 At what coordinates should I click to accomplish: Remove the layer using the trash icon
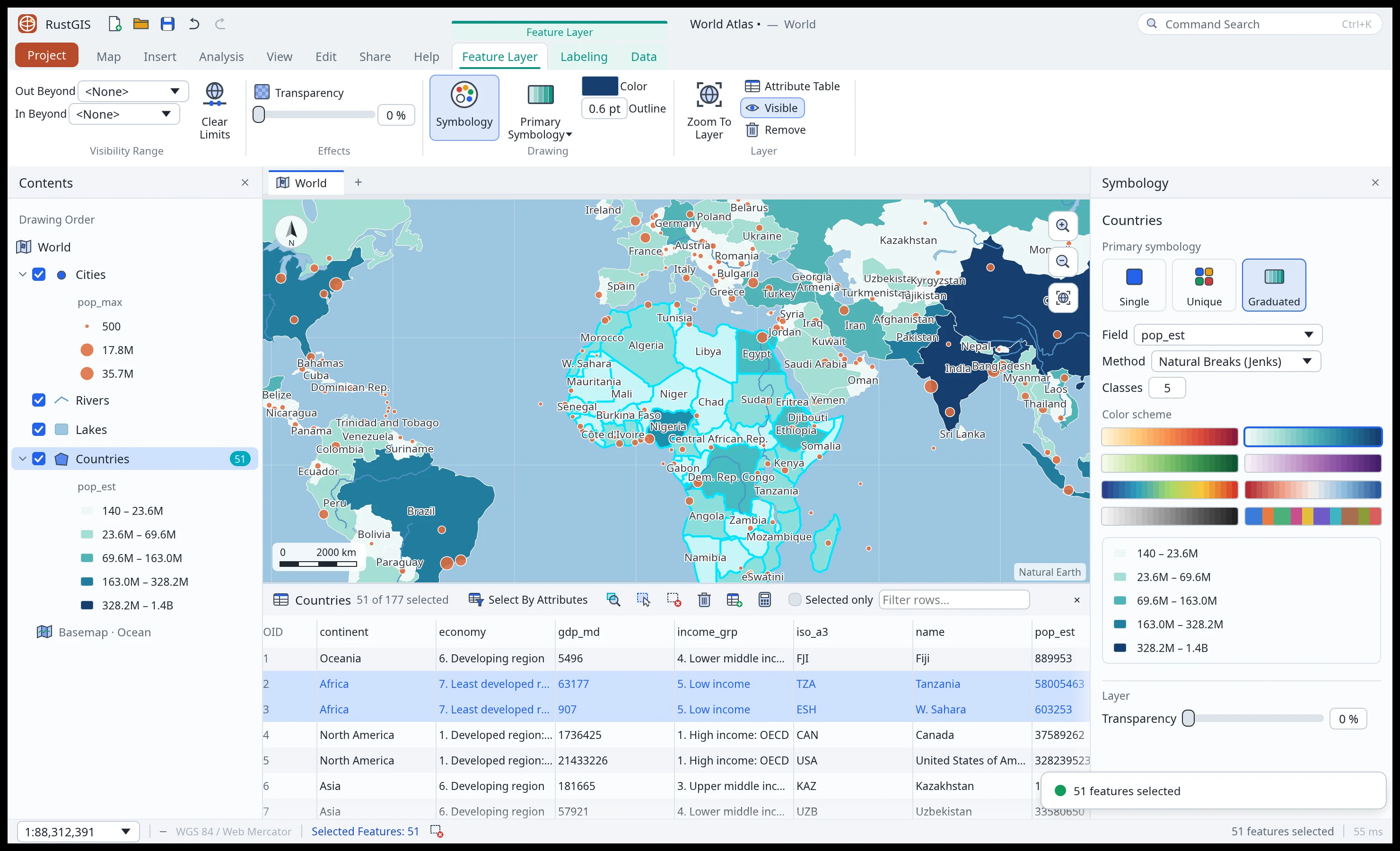[775, 130]
